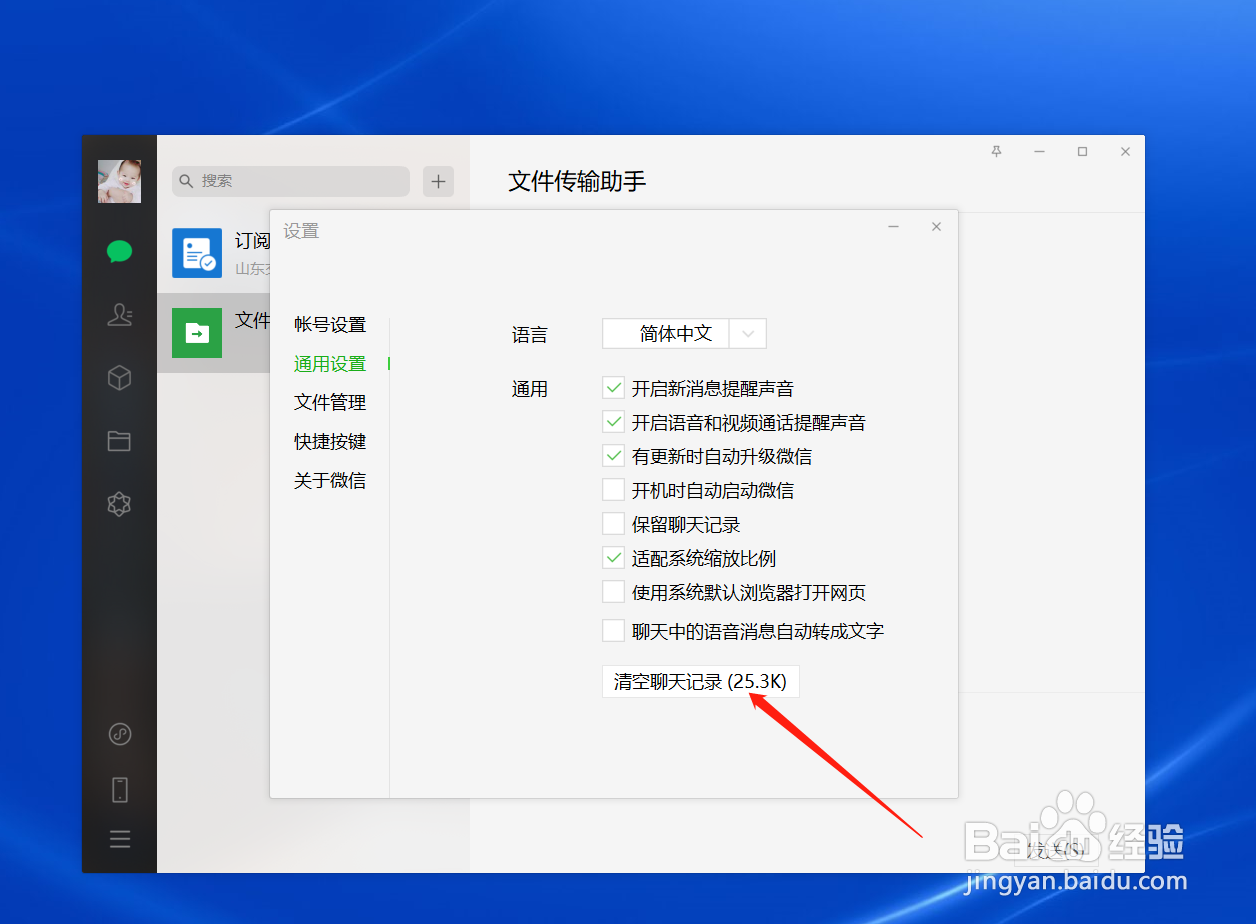The image size is (1256, 924).
Task: Click the 文件传输助手 chat title
Action: pyautogui.click(x=577, y=181)
